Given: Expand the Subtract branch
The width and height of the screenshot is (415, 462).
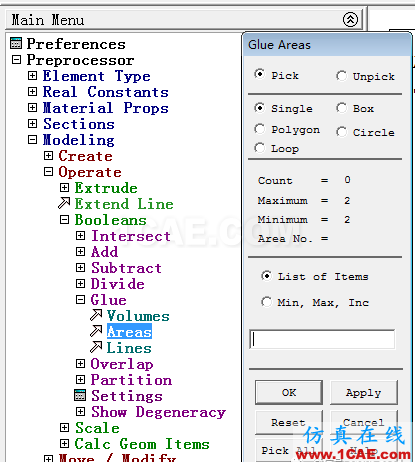Looking at the screenshot, I should point(80,267).
